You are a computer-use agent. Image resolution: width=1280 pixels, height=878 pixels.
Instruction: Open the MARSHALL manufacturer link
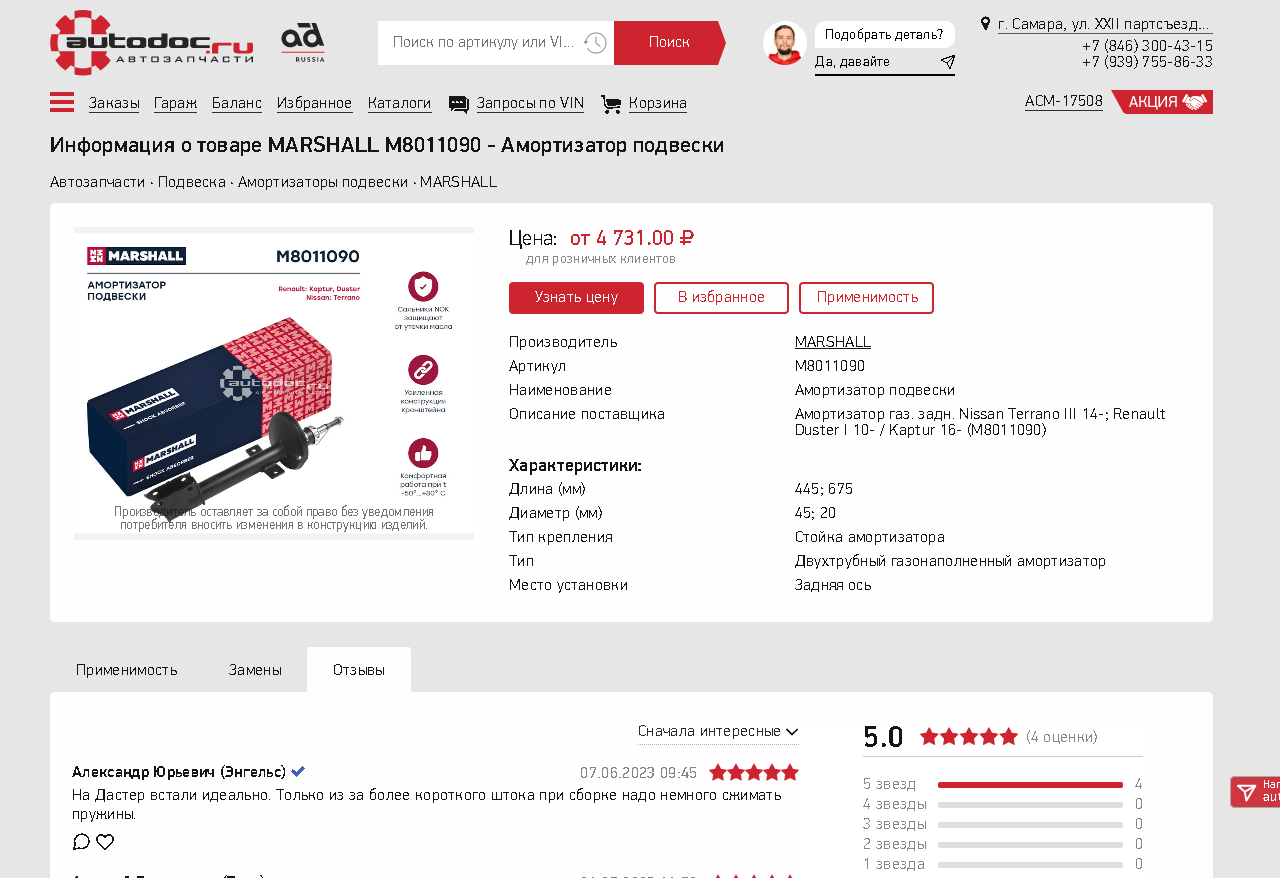[x=832, y=342]
